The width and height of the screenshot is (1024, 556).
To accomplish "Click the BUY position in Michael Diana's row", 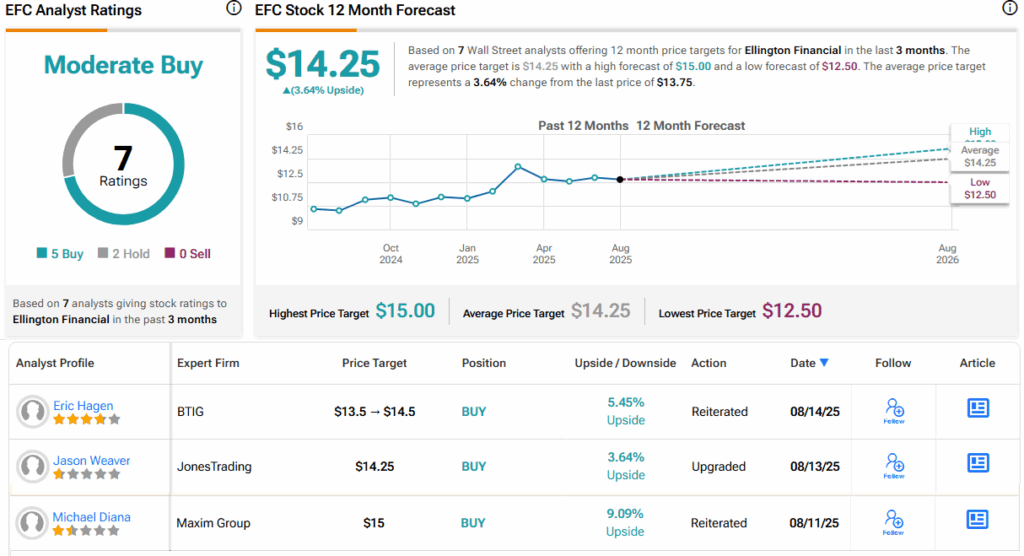I will 473,523.
